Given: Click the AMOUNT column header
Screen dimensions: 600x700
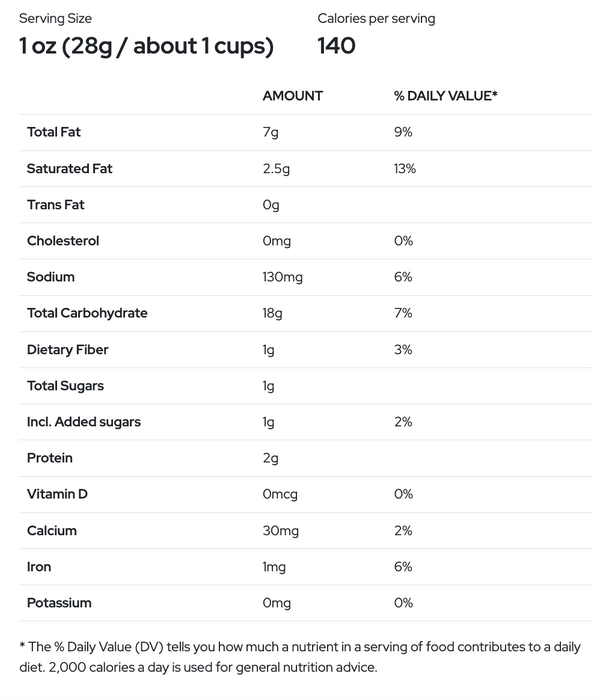Looking at the screenshot, I should pos(292,96).
